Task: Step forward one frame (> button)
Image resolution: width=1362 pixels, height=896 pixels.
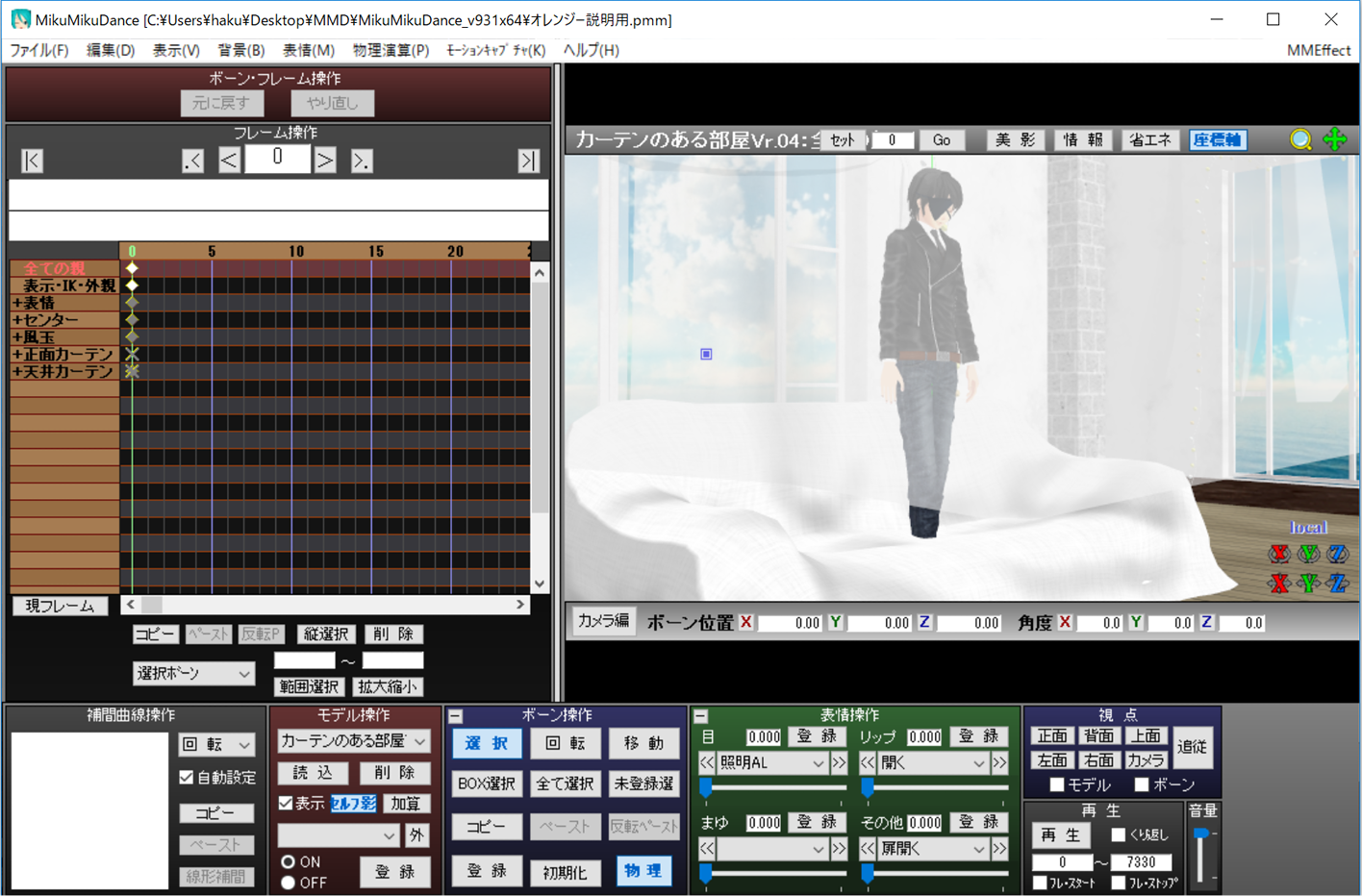Action: (325, 161)
